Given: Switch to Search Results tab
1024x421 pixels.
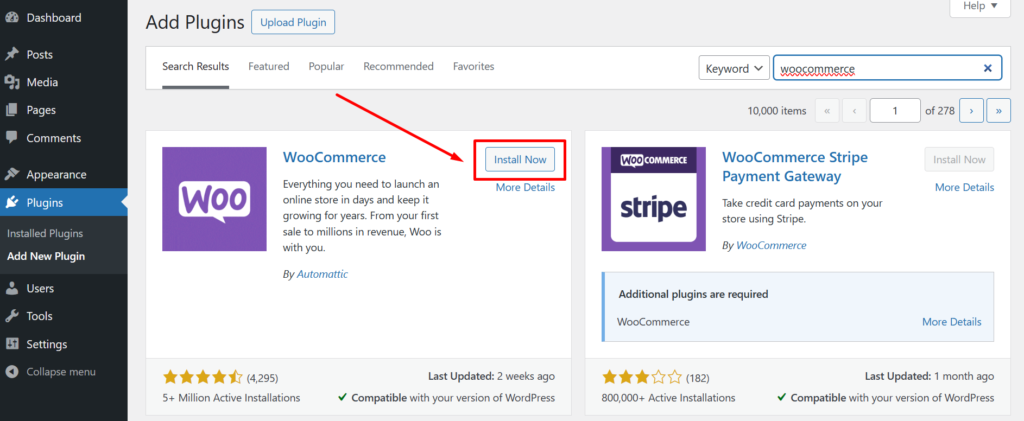Looking at the screenshot, I should click(x=196, y=67).
